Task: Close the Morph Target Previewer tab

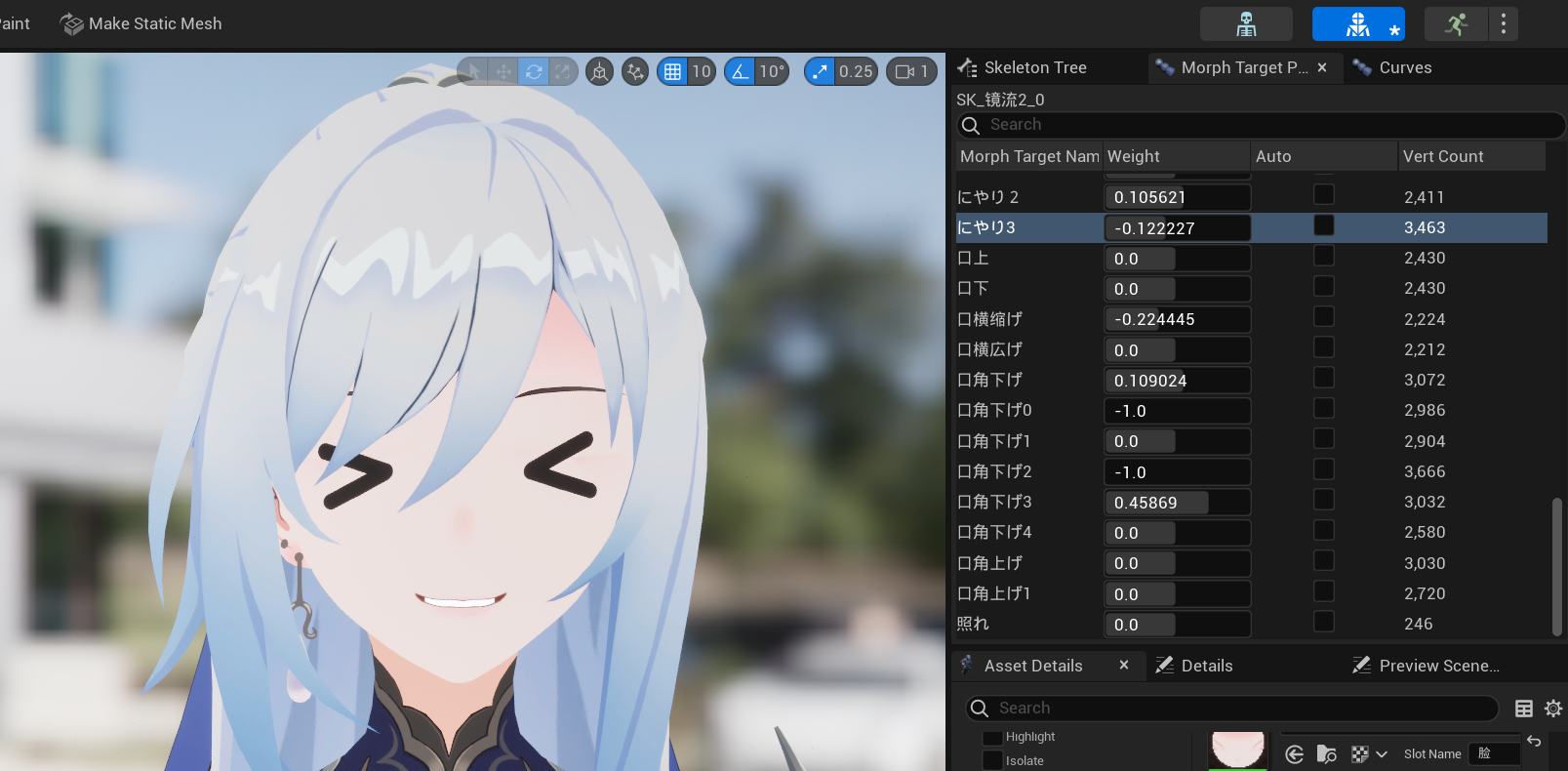Action: pos(1322,67)
